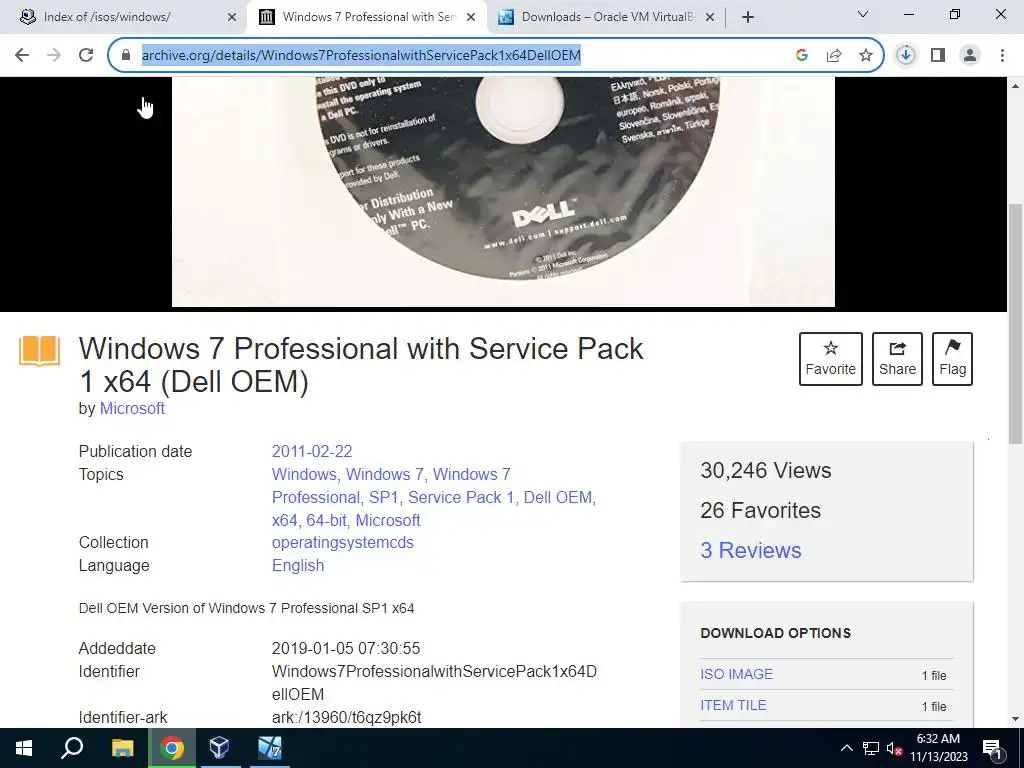Viewport: 1024px width, 768px height.
Task: Flag this archive item
Action: point(952,359)
